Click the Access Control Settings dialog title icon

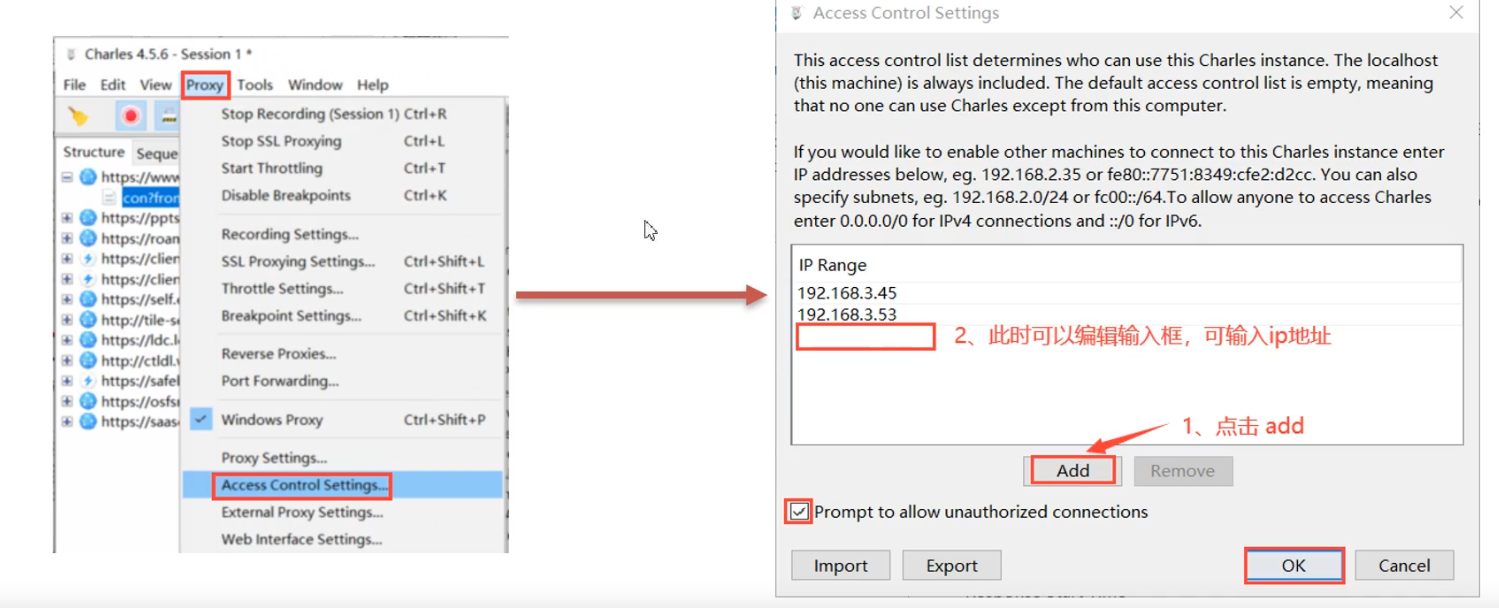coord(797,14)
